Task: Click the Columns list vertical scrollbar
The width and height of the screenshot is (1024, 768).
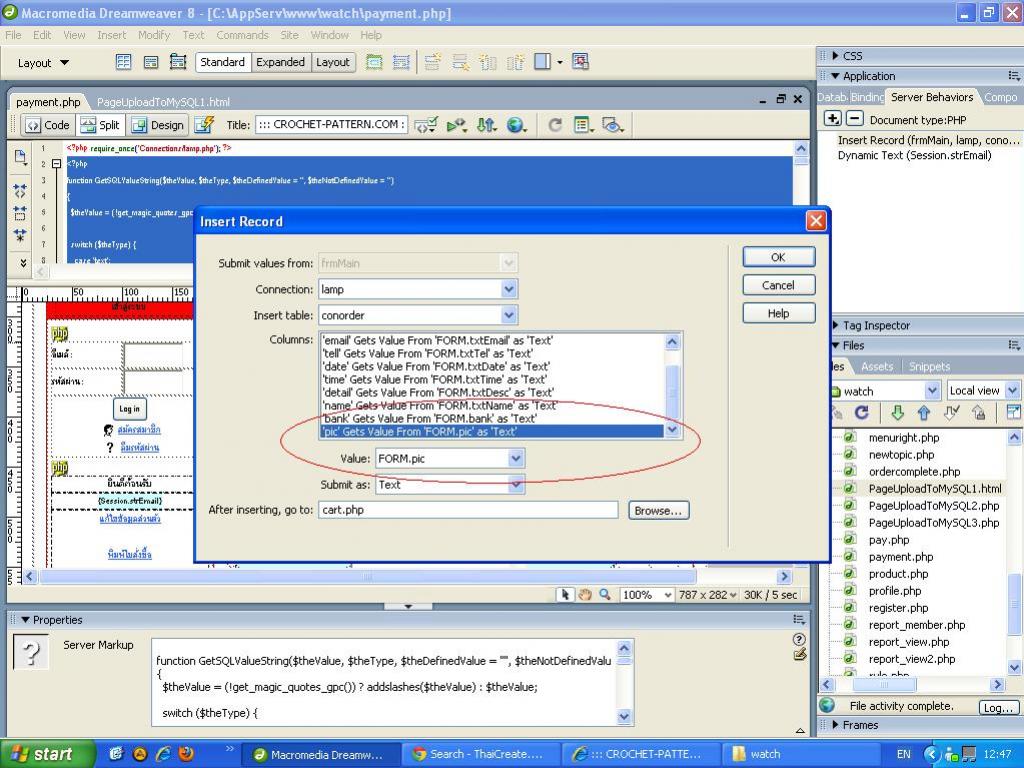Action: coord(672,386)
